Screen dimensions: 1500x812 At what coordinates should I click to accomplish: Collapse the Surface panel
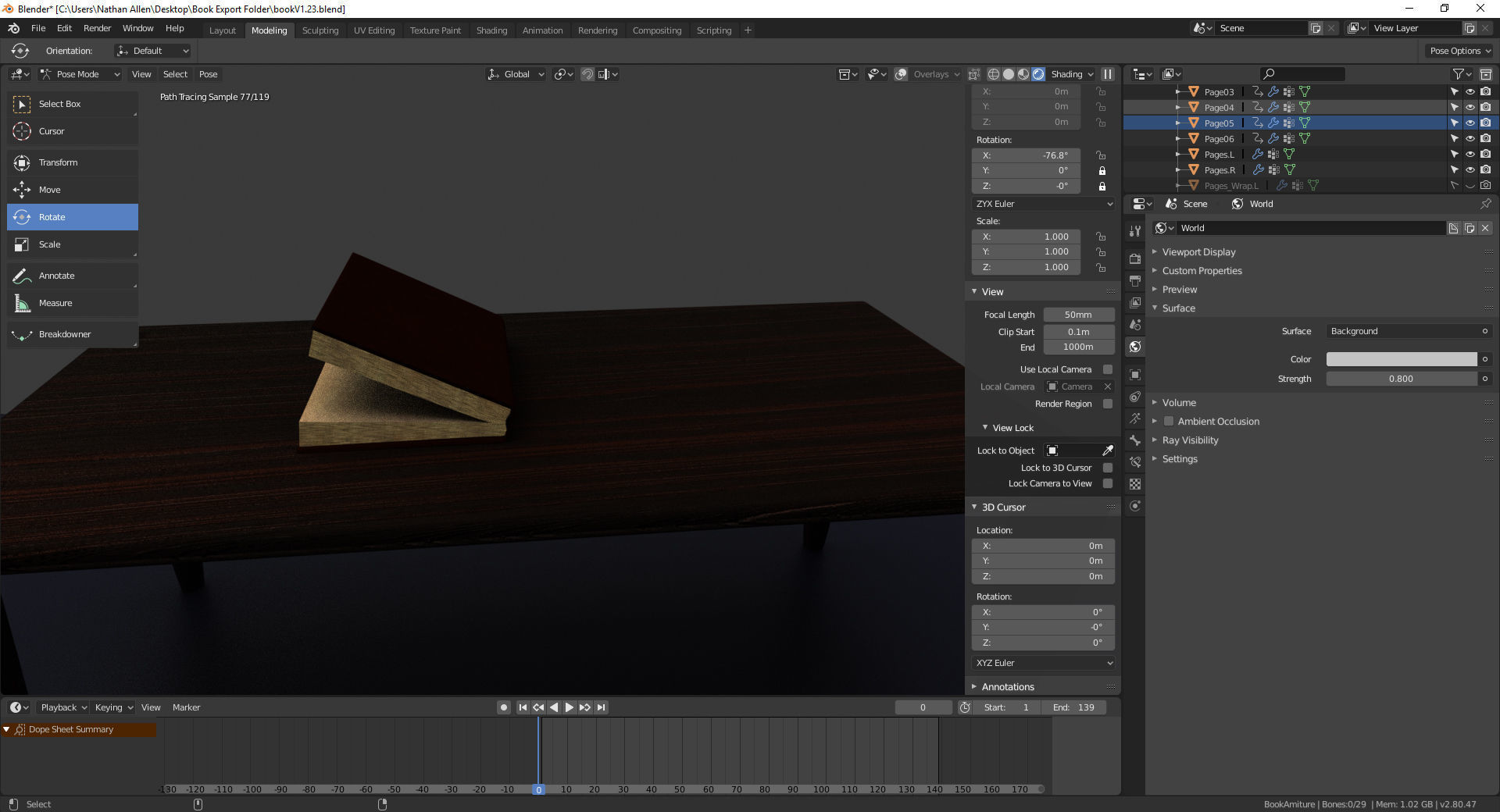tap(1155, 308)
